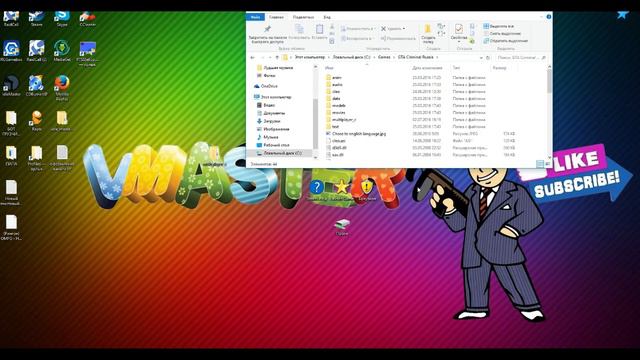This screenshot has width=640, height=360.
Task: Select Chose to english language.jpg file
Action: [x=356, y=133]
